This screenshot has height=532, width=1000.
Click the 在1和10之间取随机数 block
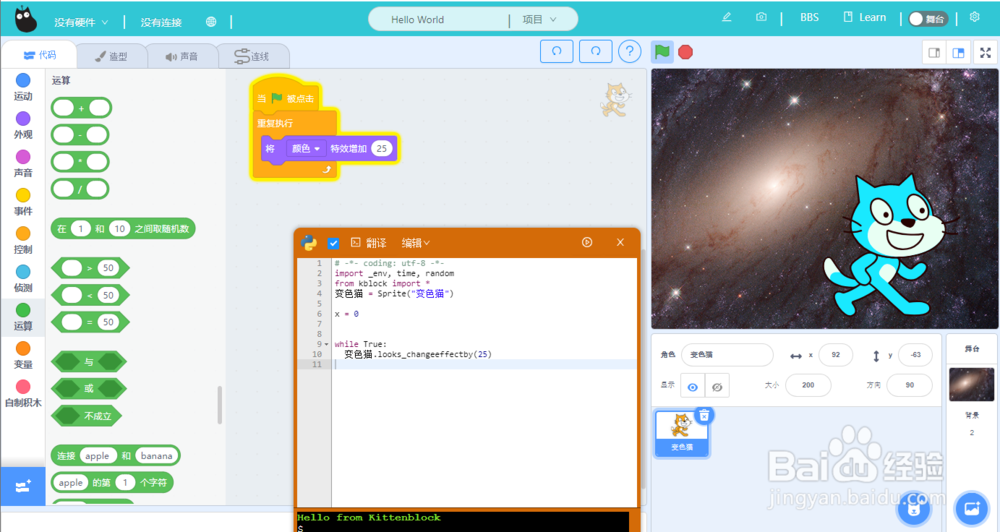point(123,229)
